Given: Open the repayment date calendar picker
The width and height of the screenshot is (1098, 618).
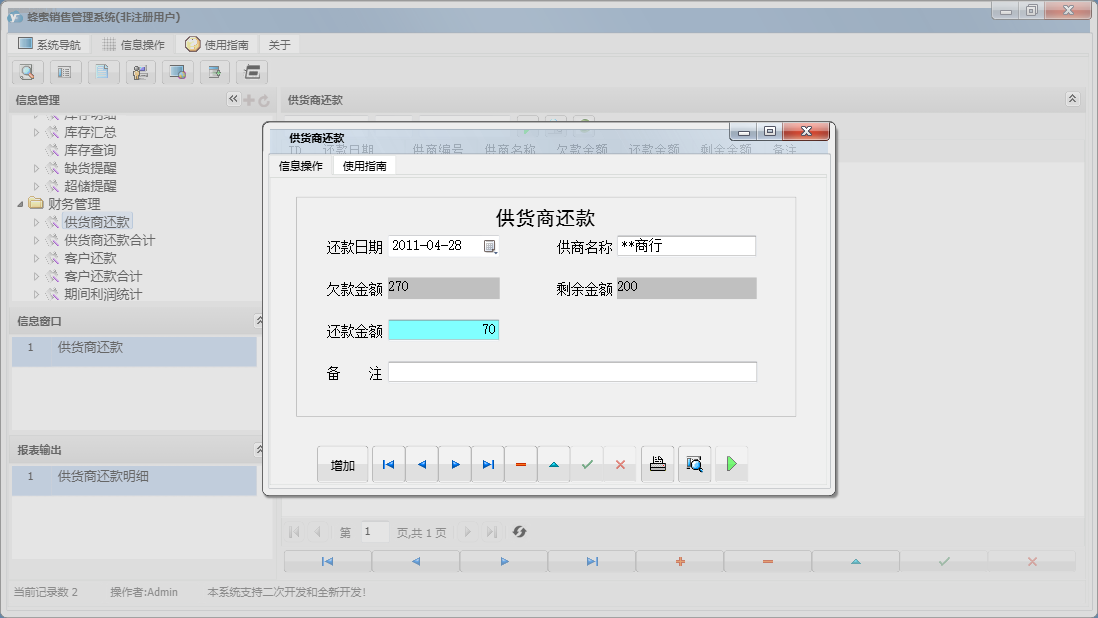Looking at the screenshot, I should pos(490,245).
